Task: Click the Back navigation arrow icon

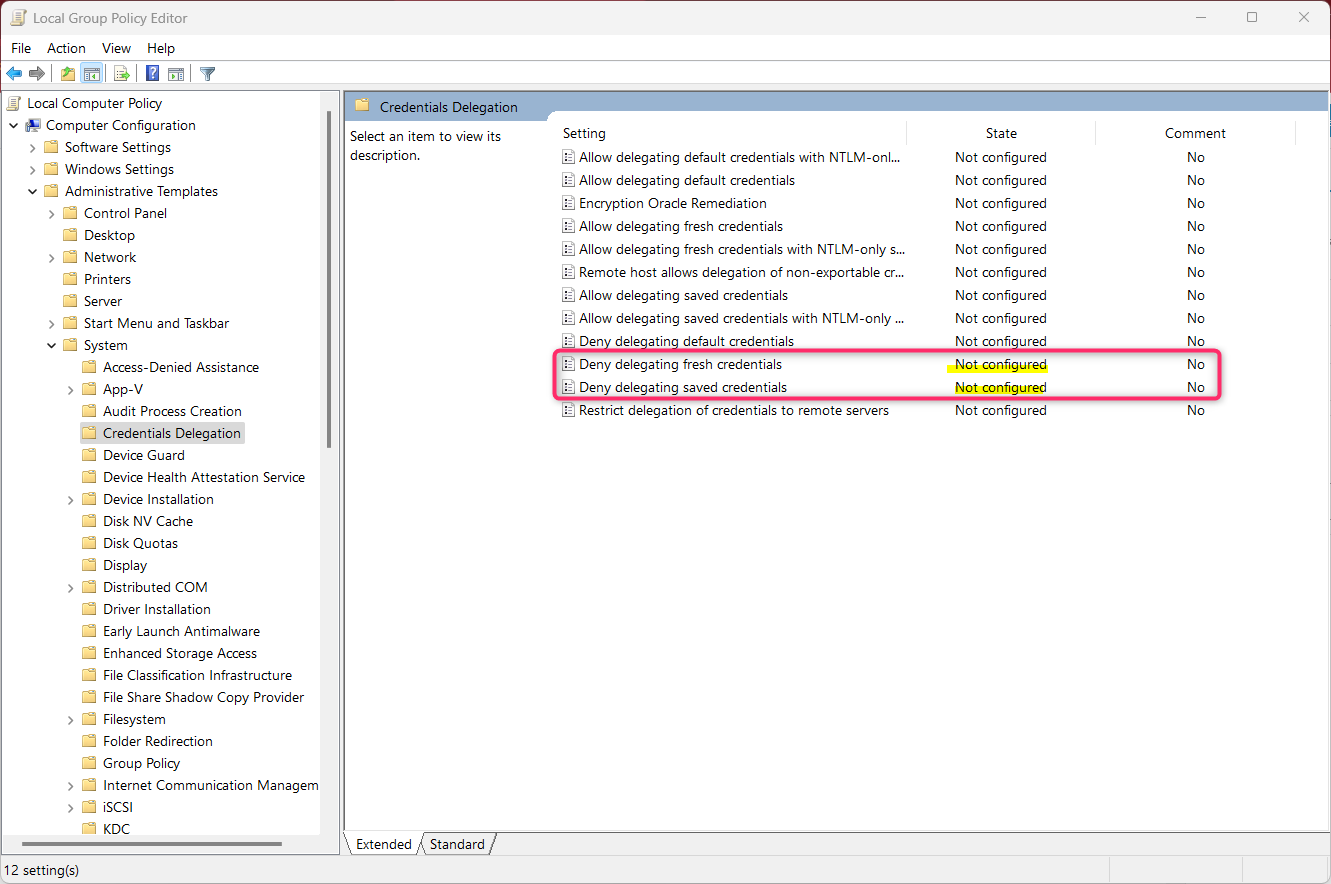Action: pos(13,72)
